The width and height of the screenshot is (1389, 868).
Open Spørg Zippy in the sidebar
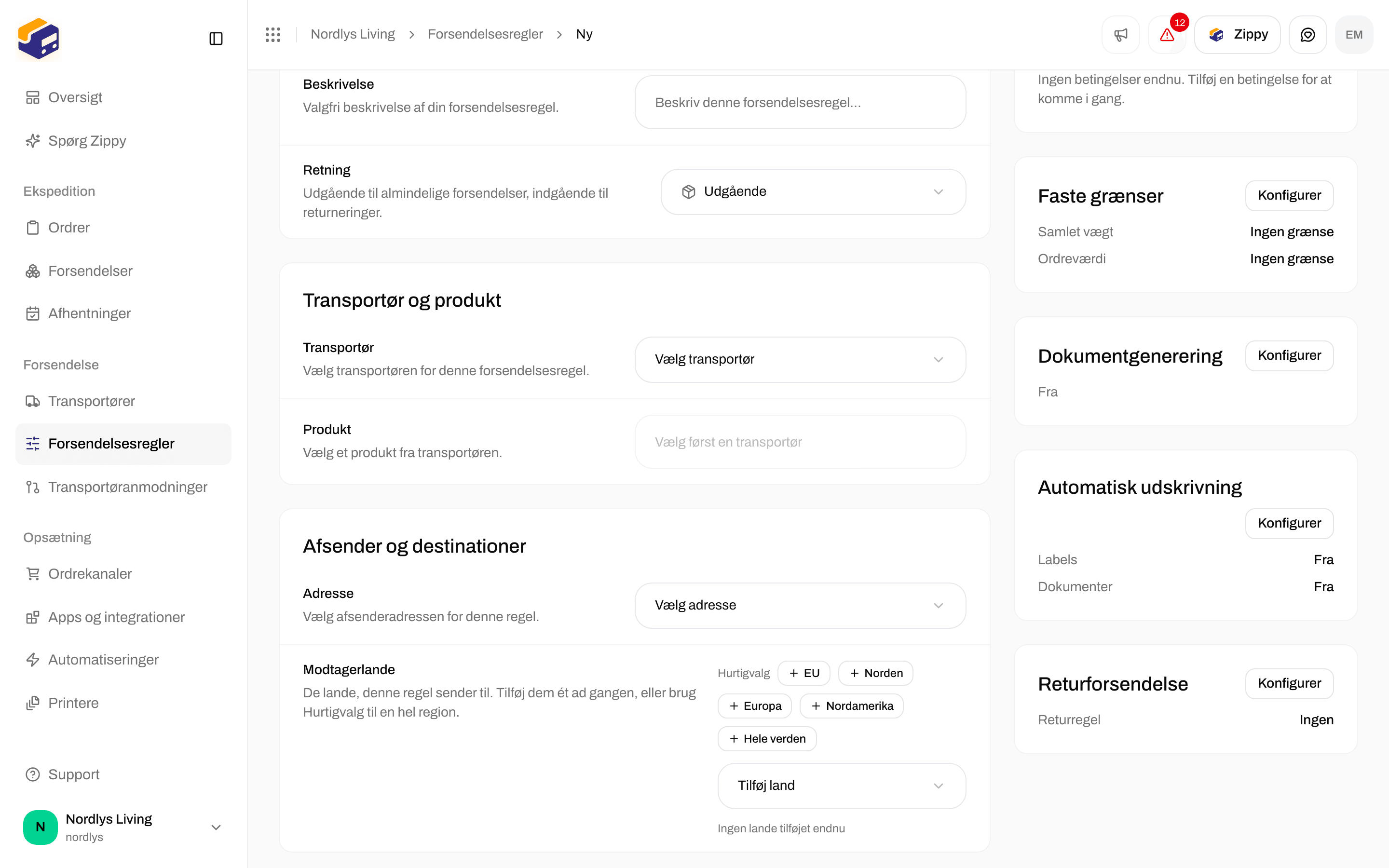click(x=123, y=141)
